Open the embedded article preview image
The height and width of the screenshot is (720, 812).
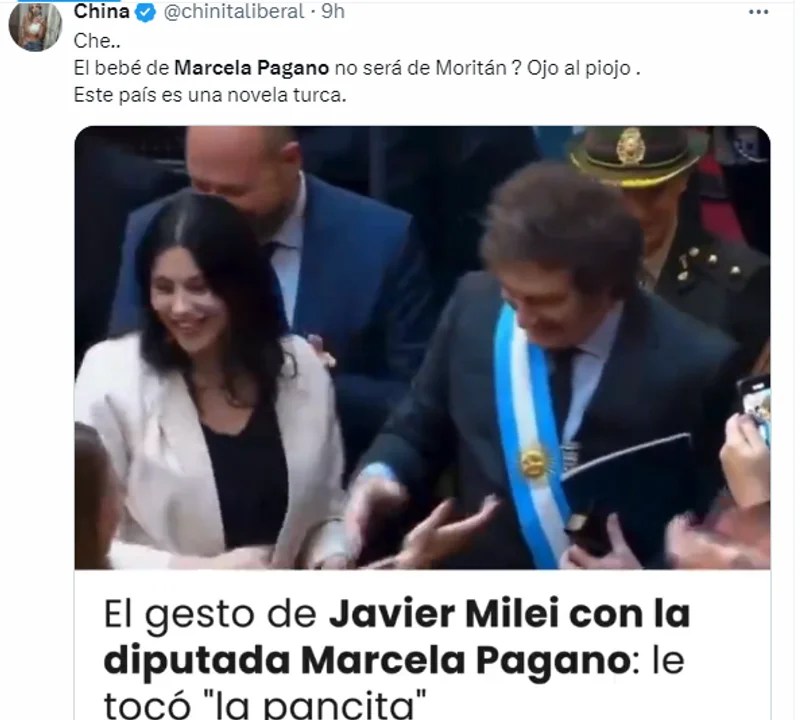(x=422, y=348)
